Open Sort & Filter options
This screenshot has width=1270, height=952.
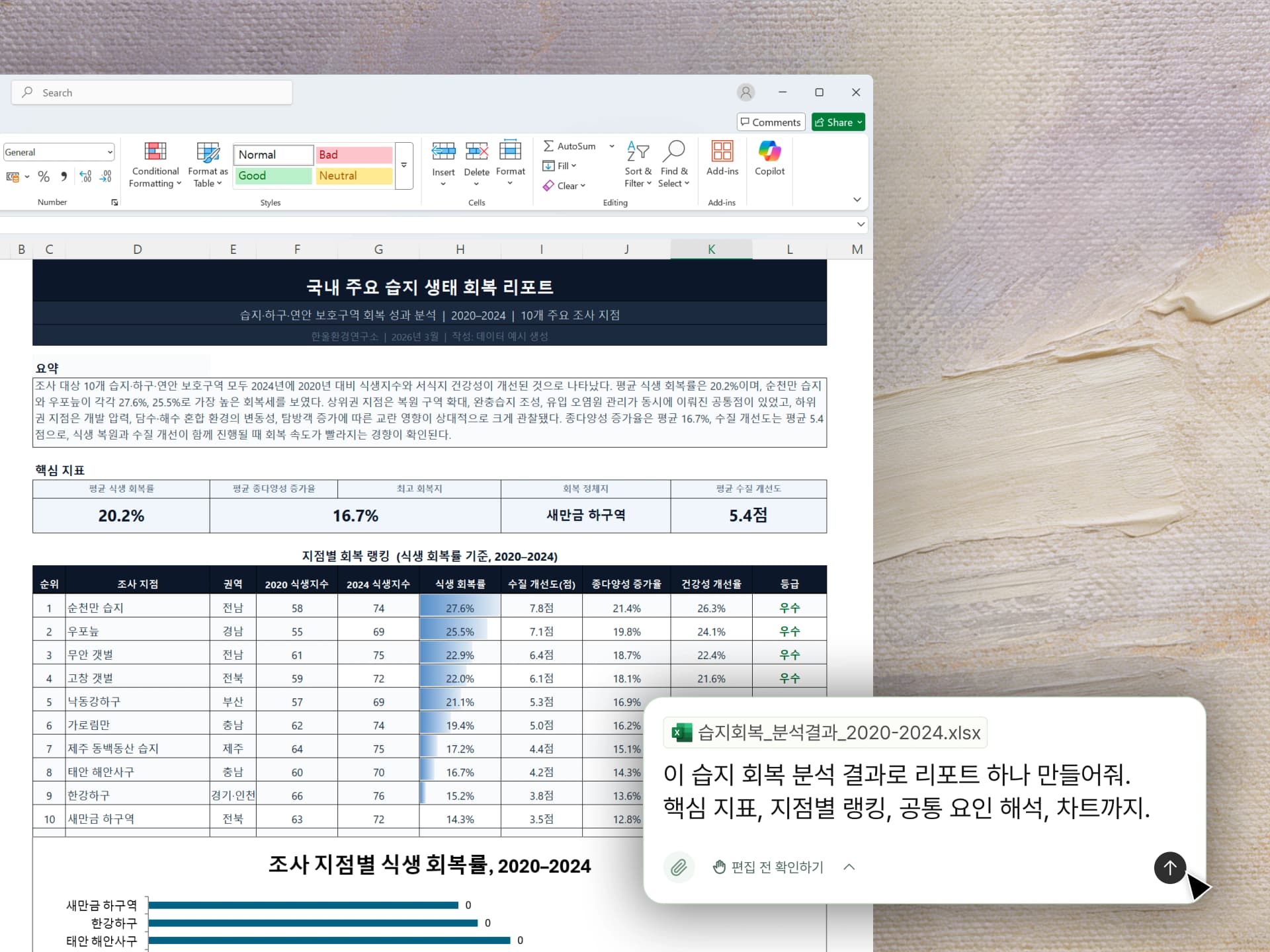(637, 164)
